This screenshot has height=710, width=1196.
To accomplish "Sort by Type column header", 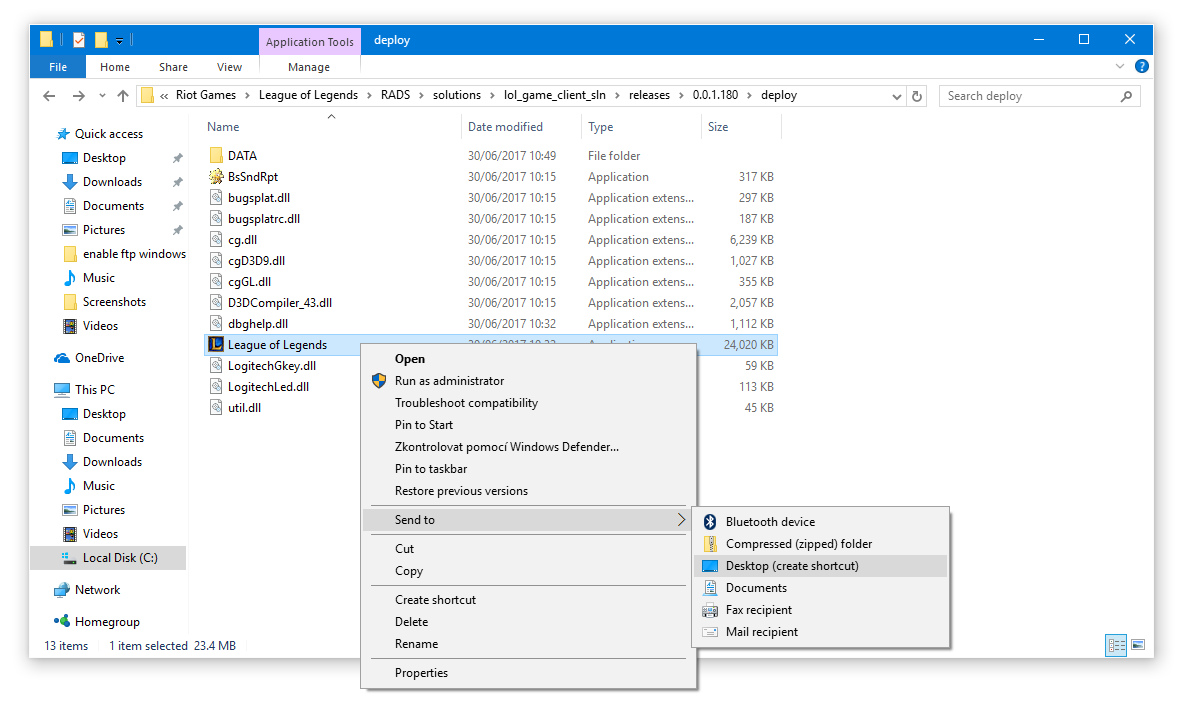I will [600, 127].
